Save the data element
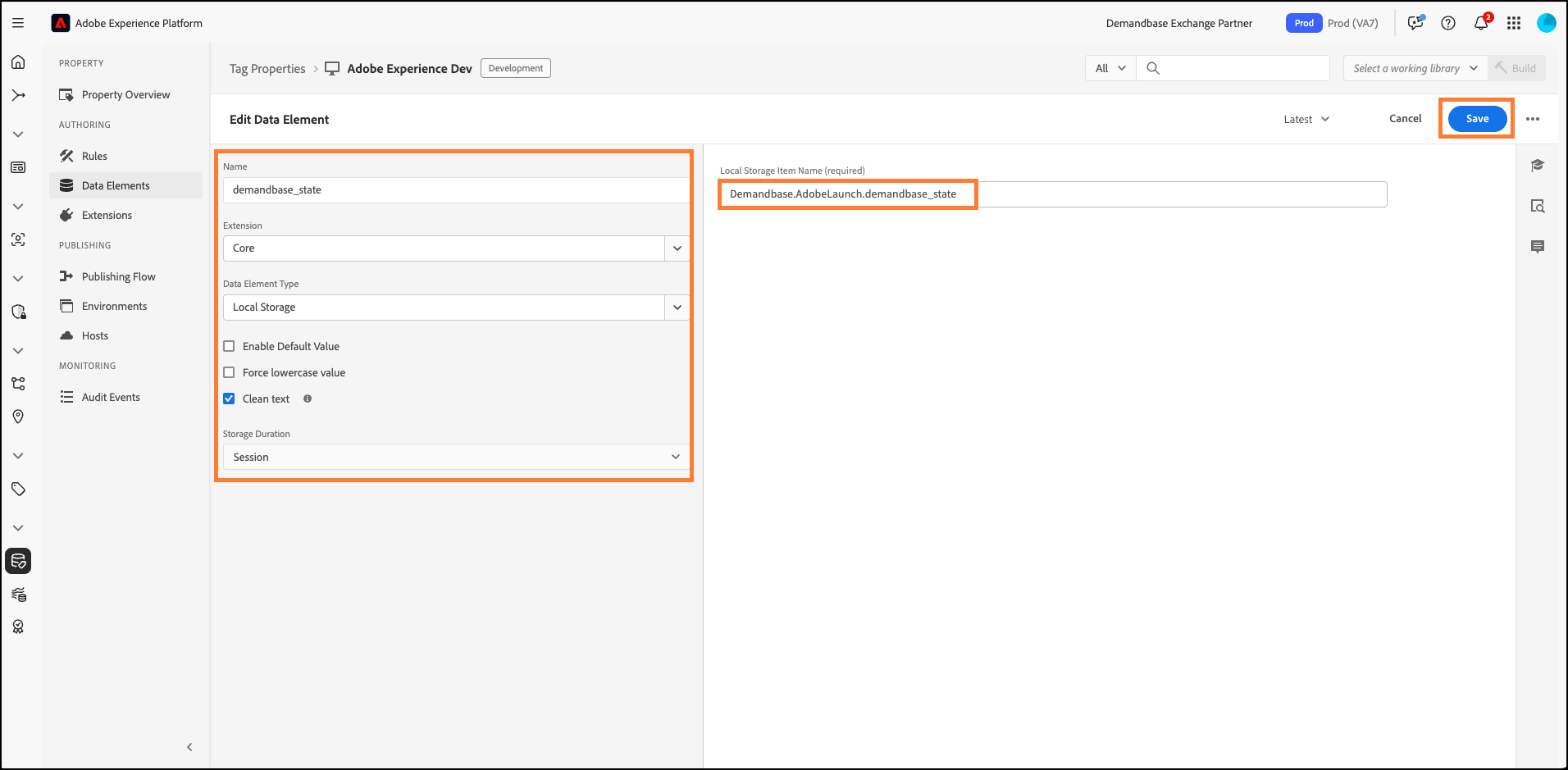This screenshot has height=770, width=1568. pos(1476,119)
